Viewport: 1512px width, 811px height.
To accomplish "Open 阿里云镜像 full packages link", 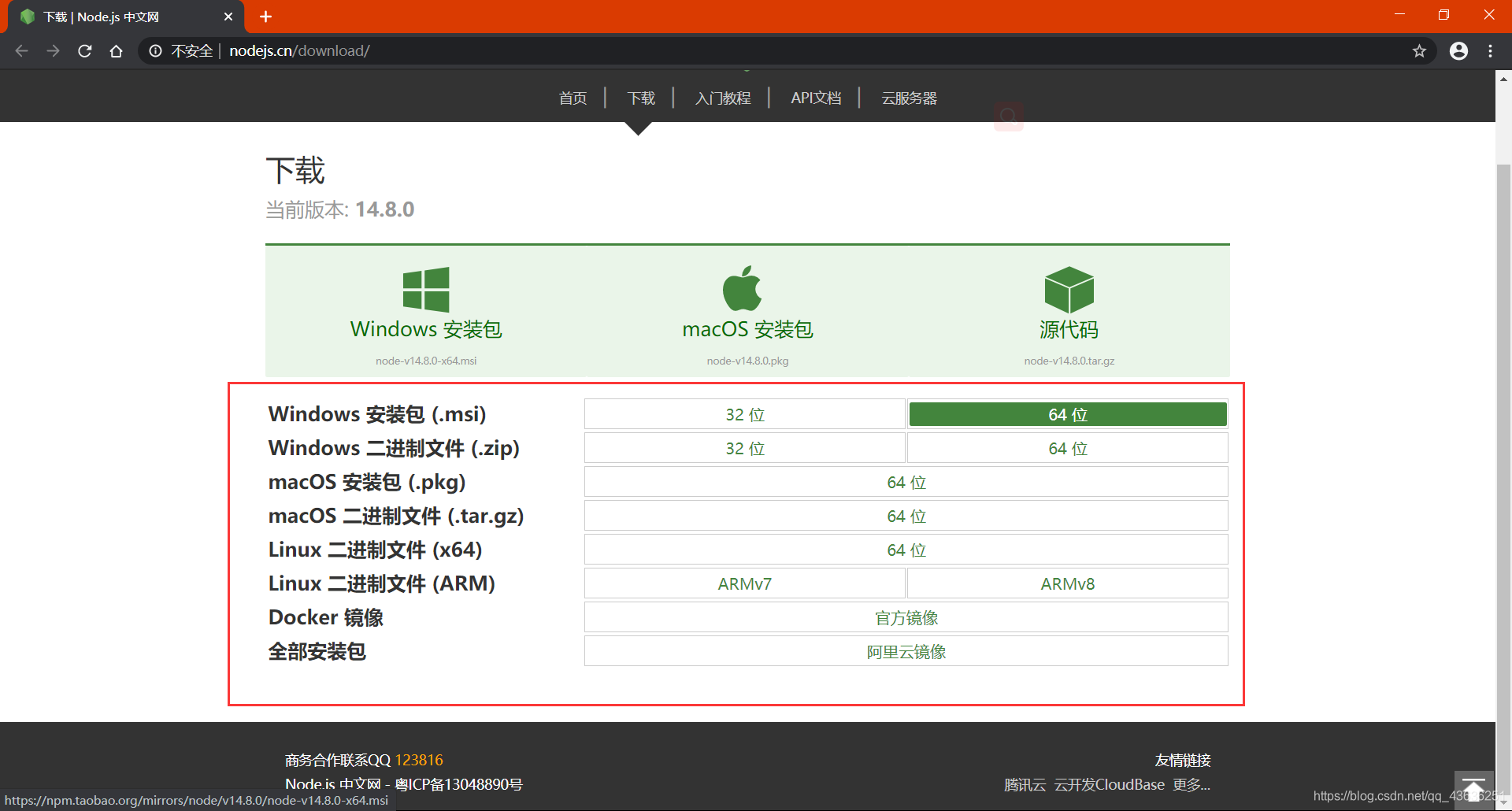I will [x=906, y=651].
